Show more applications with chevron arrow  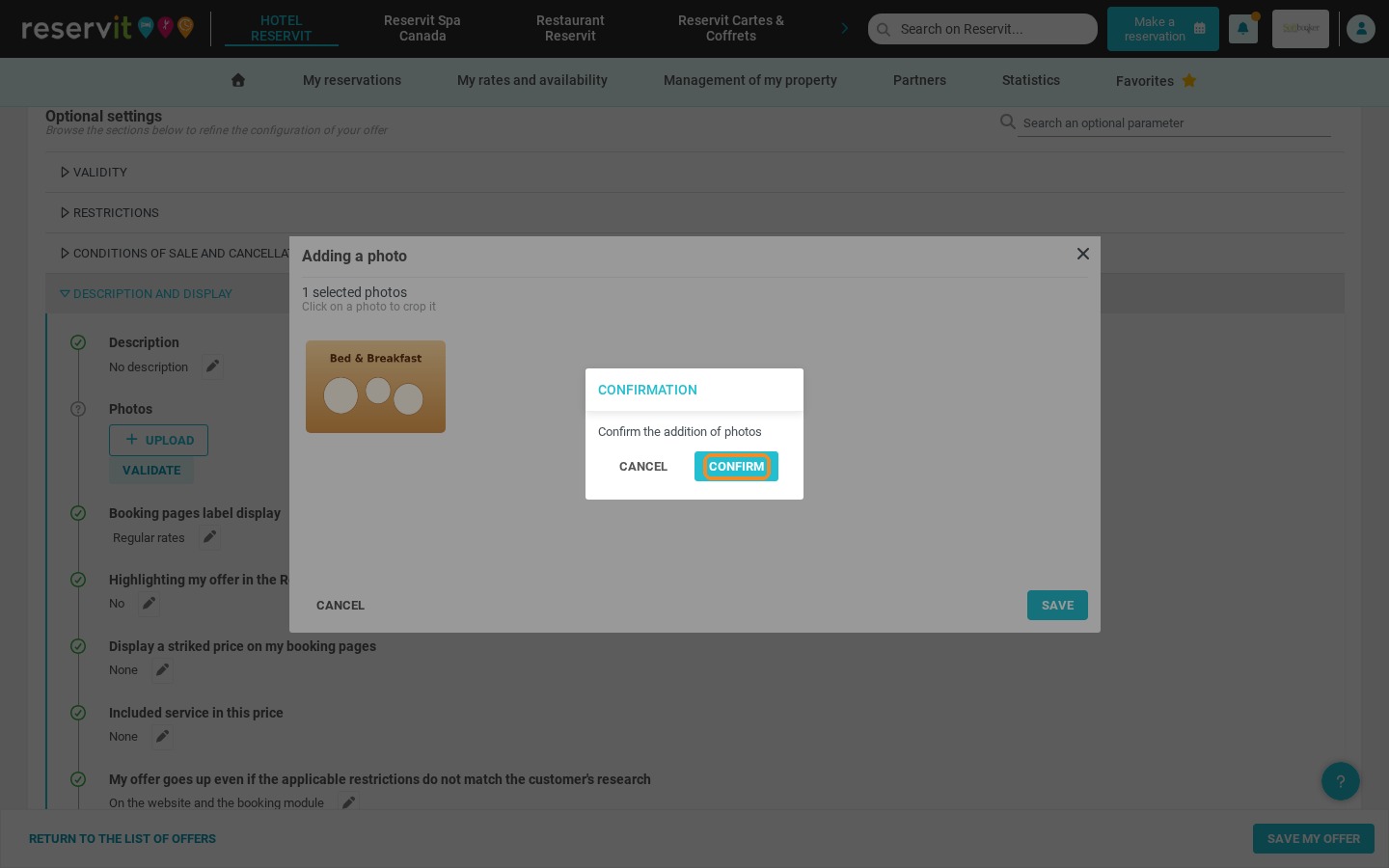click(x=844, y=28)
